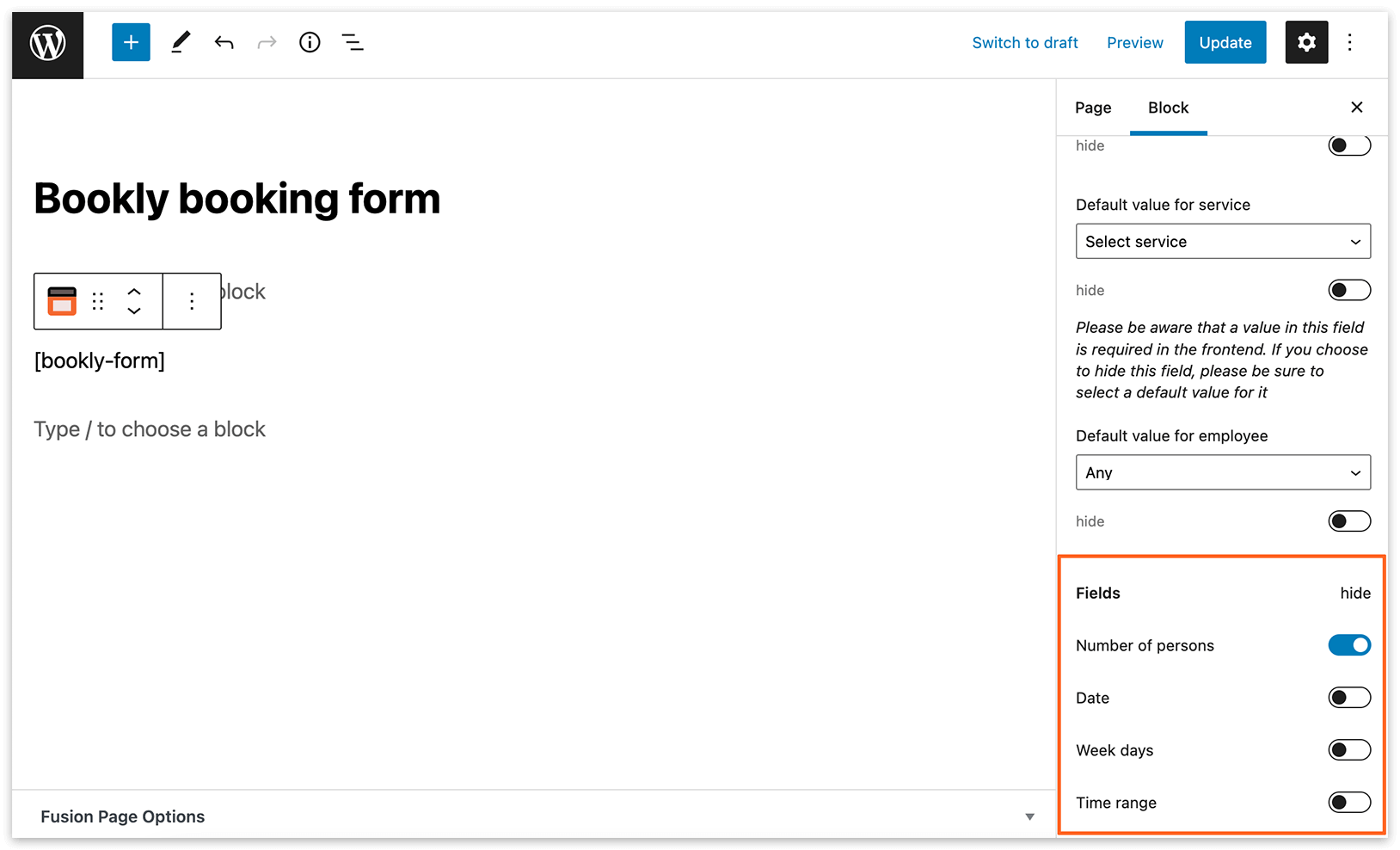Grab the block drag handle dots
Image resolution: width=1400 pixels, height=850 pixels.
click(98, 301)
